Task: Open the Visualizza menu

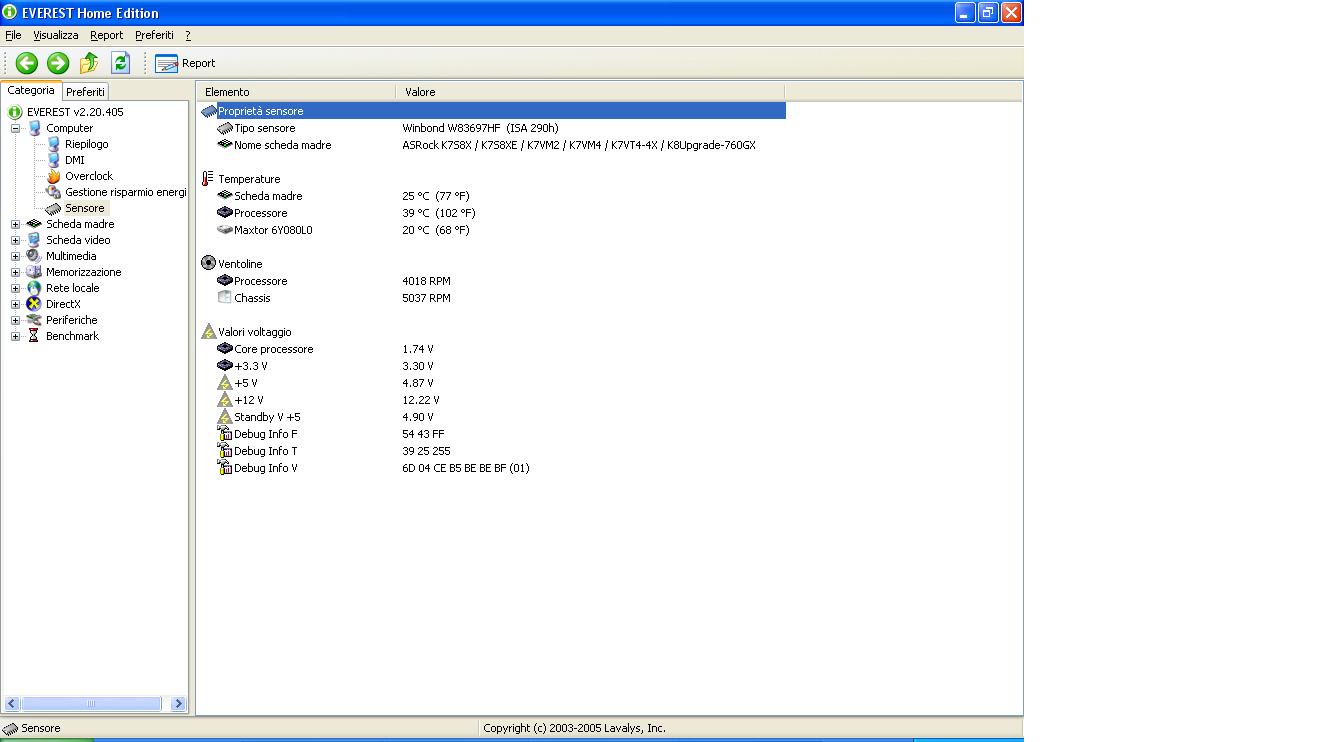Action: [55, 35]
